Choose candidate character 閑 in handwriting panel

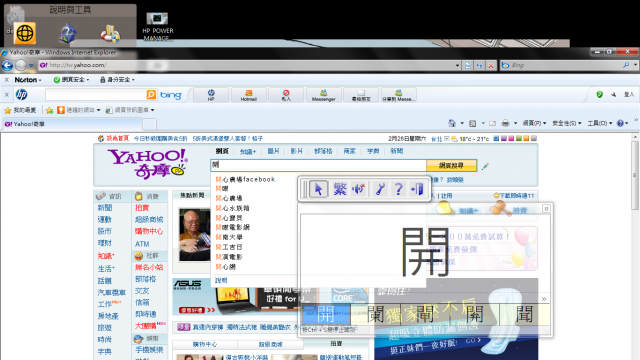[376, 314]
